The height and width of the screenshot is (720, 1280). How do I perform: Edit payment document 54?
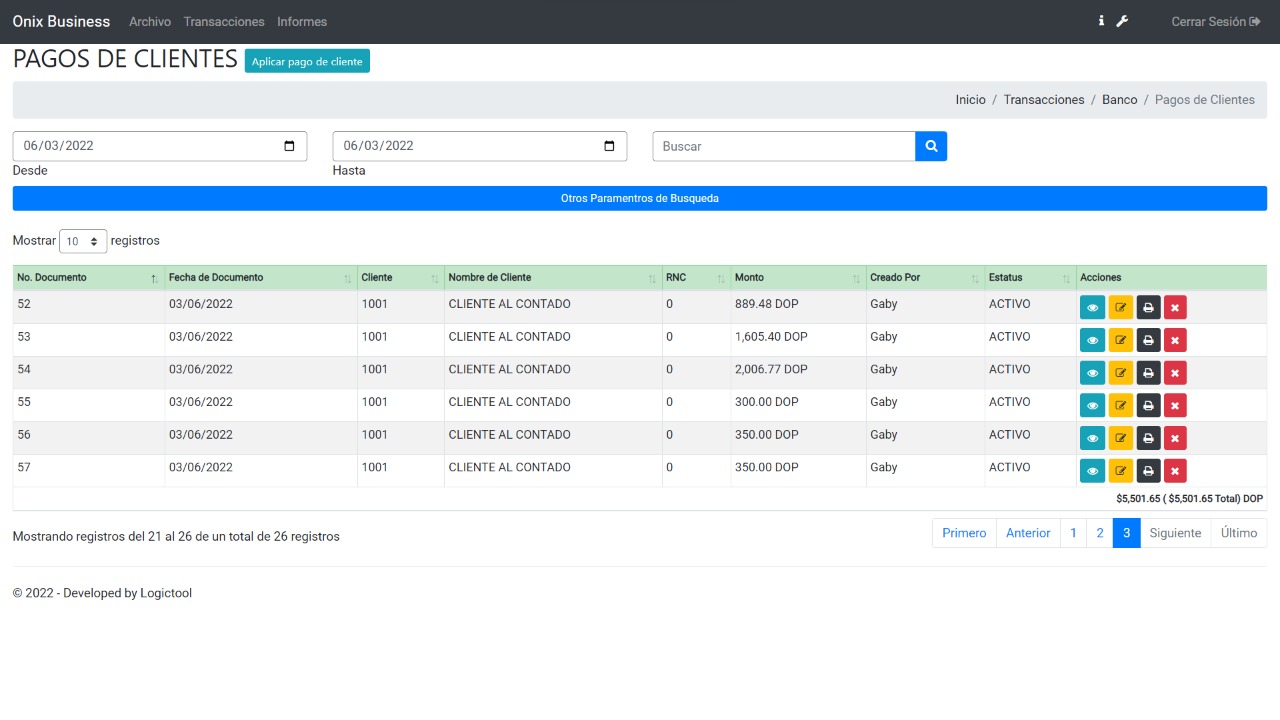(1120, 373)
